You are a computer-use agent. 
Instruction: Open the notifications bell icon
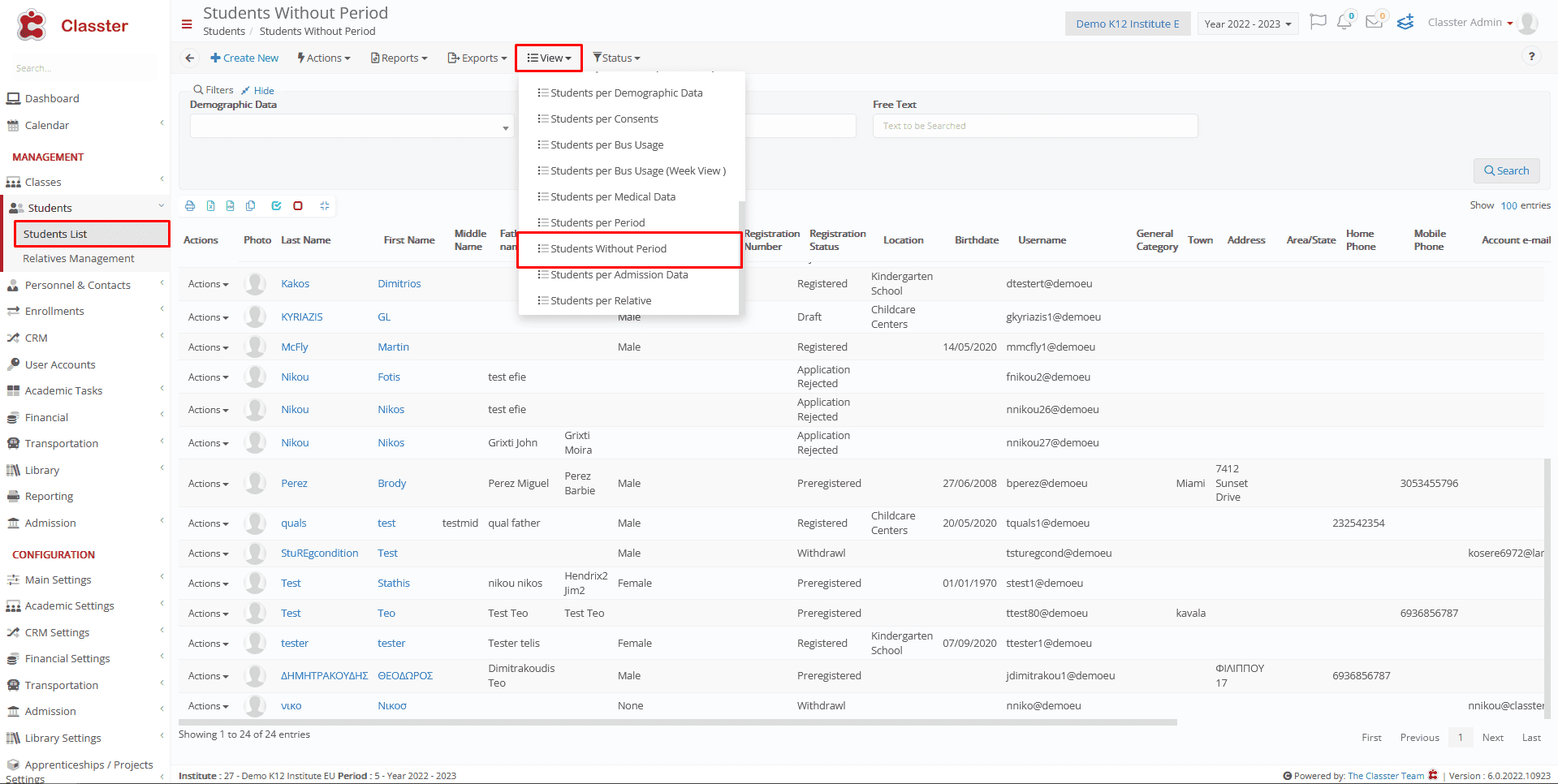1344,22
